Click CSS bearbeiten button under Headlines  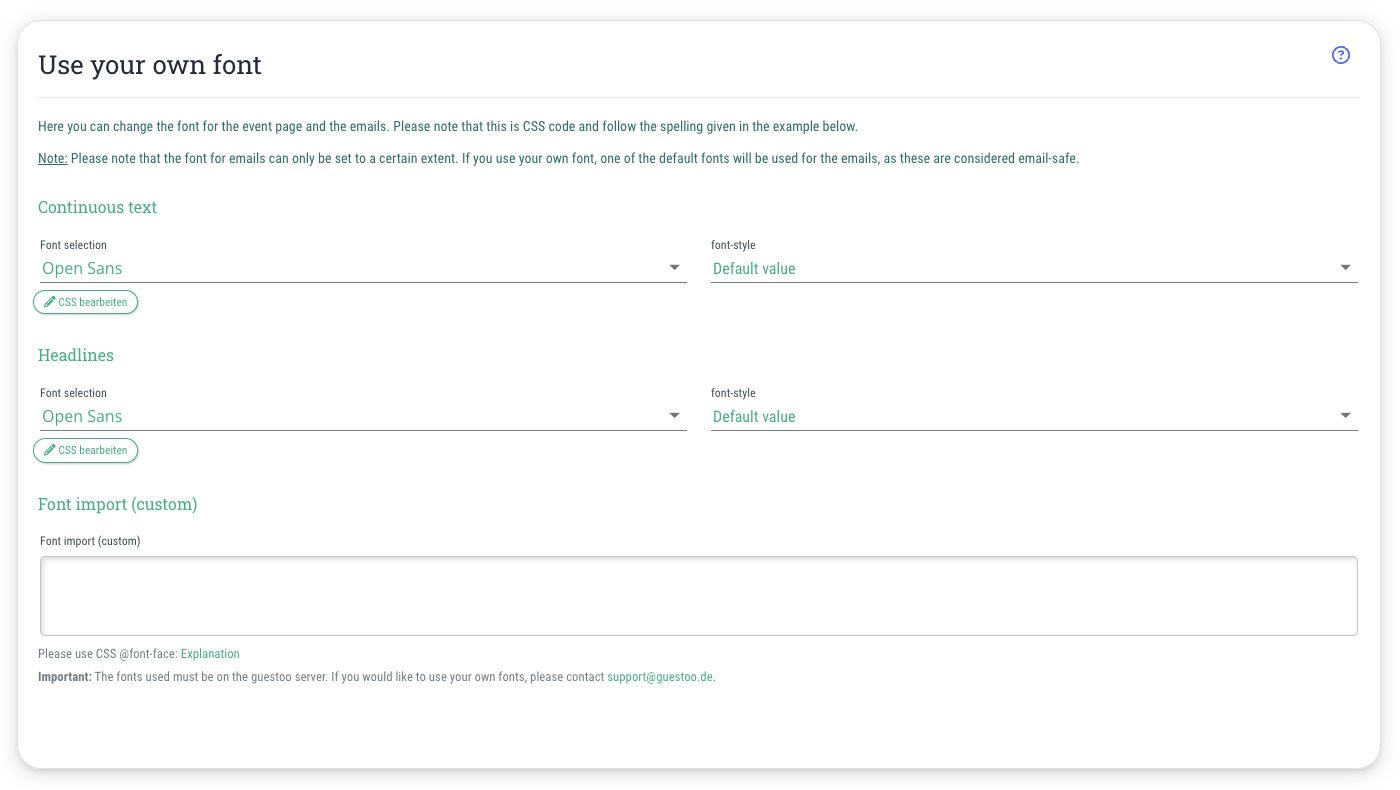86,450
